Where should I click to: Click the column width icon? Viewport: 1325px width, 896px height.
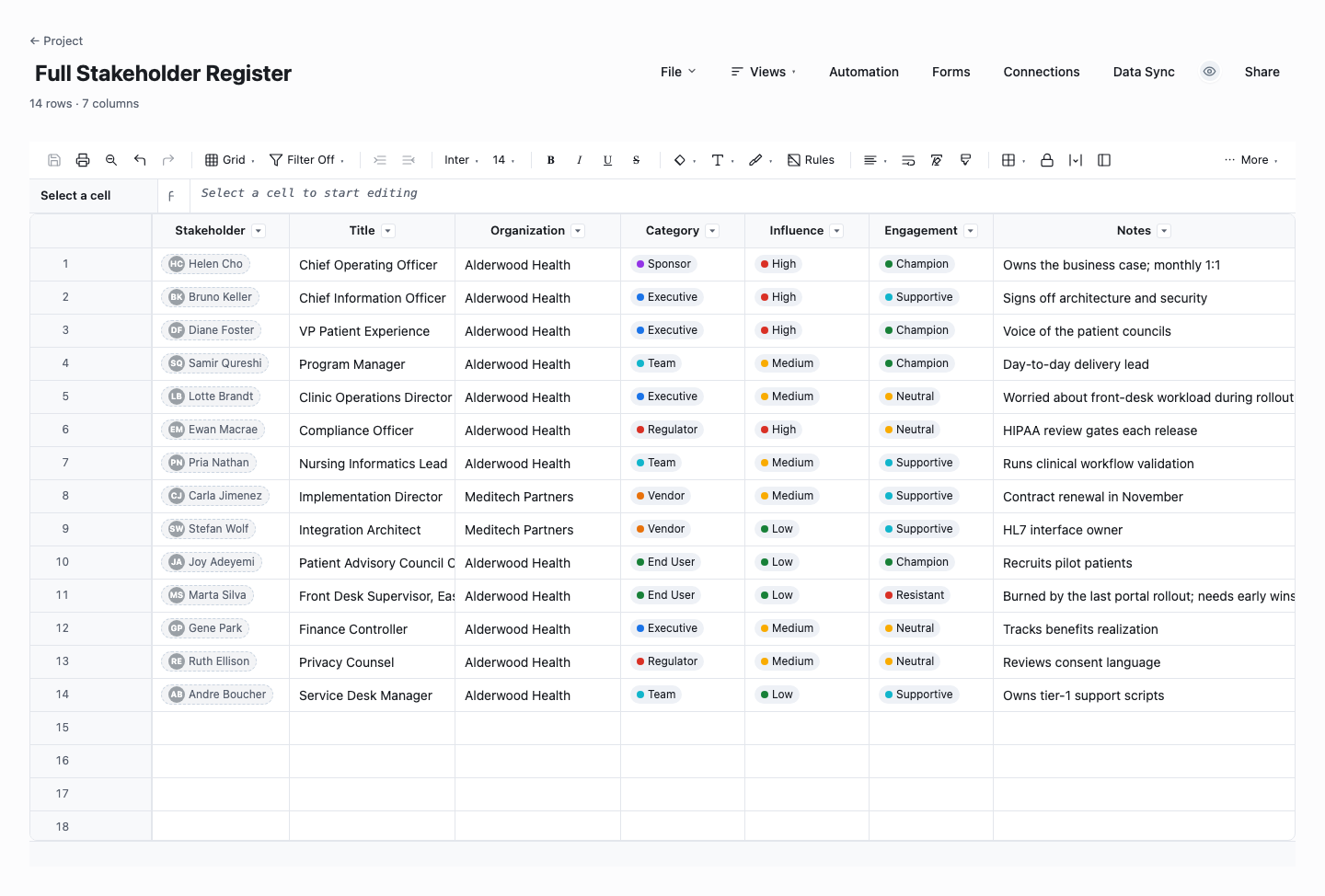click(x=1076, y=160)
